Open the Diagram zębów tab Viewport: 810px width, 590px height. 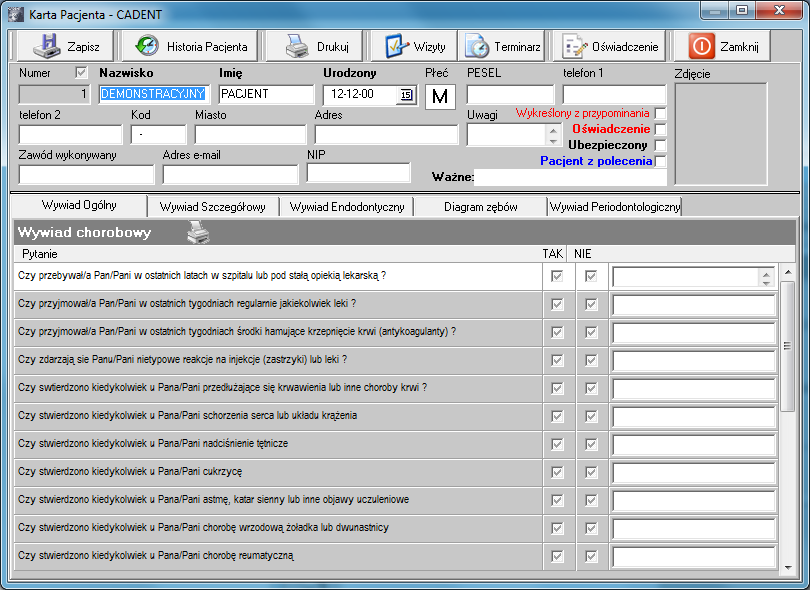[481, 207]
